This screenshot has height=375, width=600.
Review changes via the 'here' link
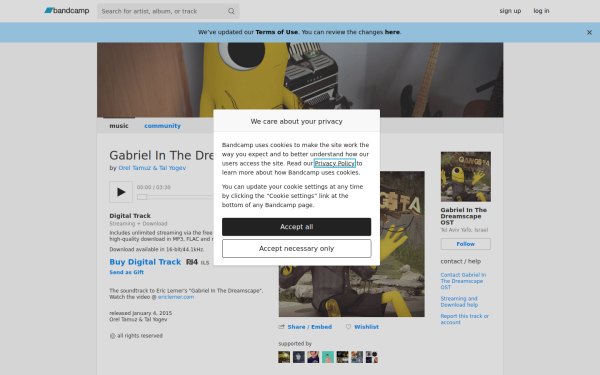(x=392, y=32)
